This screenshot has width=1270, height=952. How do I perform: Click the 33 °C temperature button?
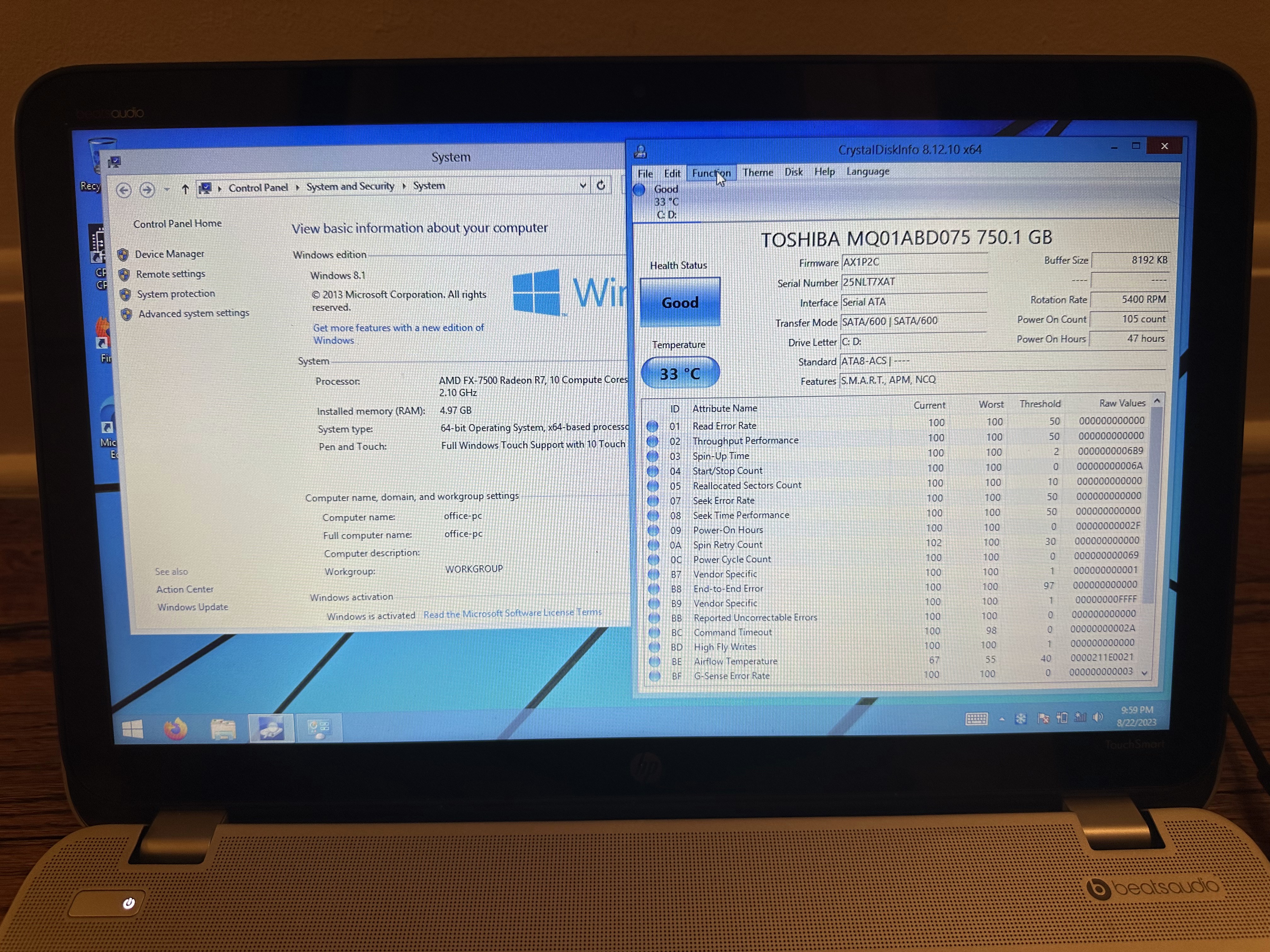point(680,374)
